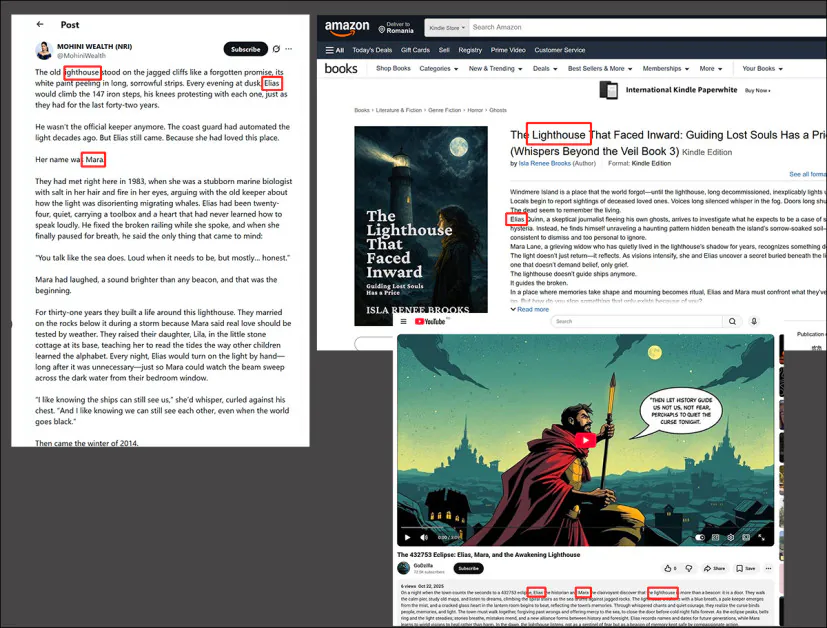Image resolution: width=827 pixels, height=628 pixels.
Task: Go back using the arrow in the Post window
Action: point(40,24)
